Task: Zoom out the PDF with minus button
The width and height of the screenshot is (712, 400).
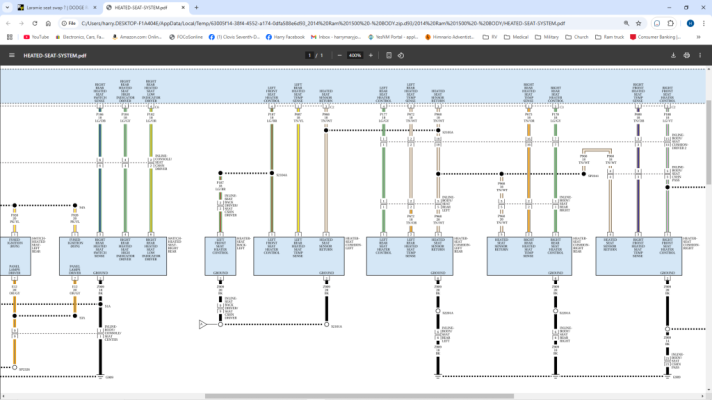Action: [339, 55]
